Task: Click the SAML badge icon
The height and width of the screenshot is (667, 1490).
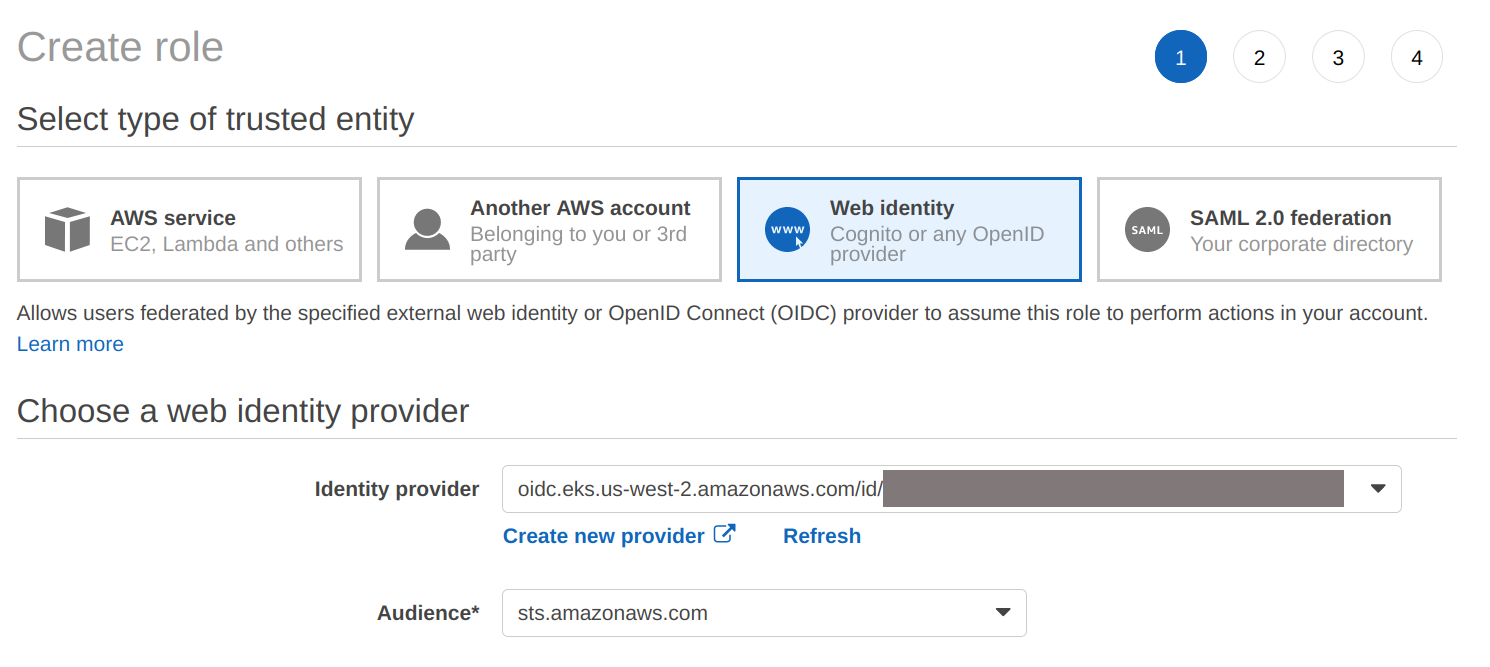Action: (x=1147, y=230)
